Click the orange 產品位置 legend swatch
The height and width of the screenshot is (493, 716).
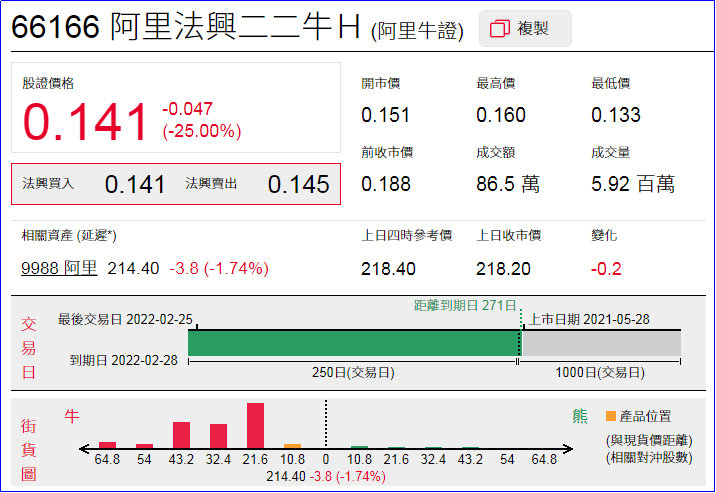pos(611,416)
